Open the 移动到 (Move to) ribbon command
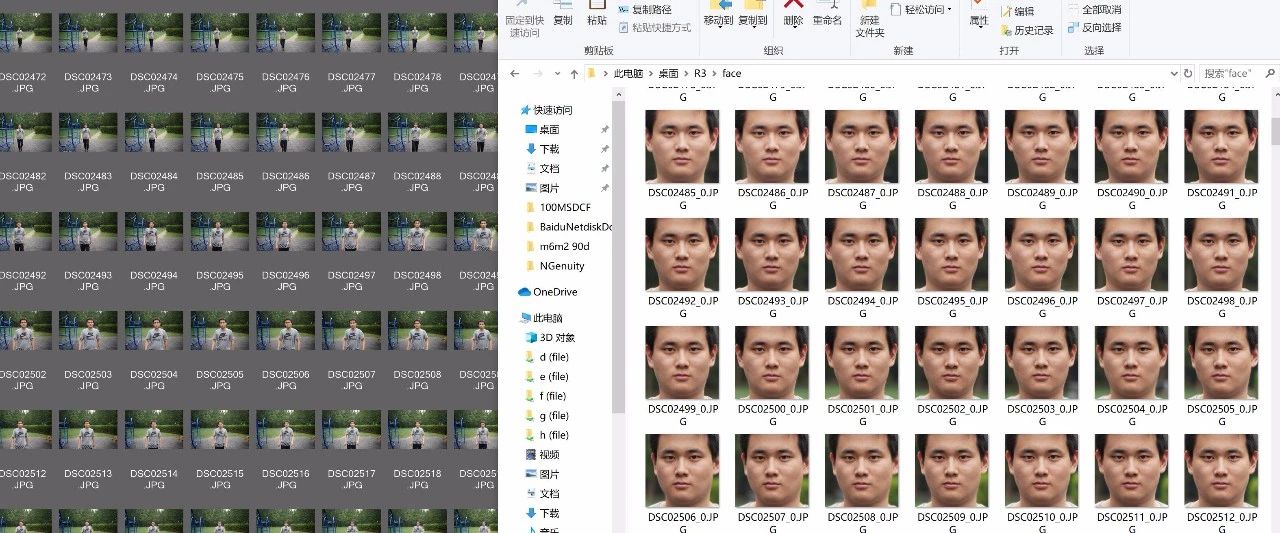The height and width of the screenshot is (533, 1280). point(718,16)
